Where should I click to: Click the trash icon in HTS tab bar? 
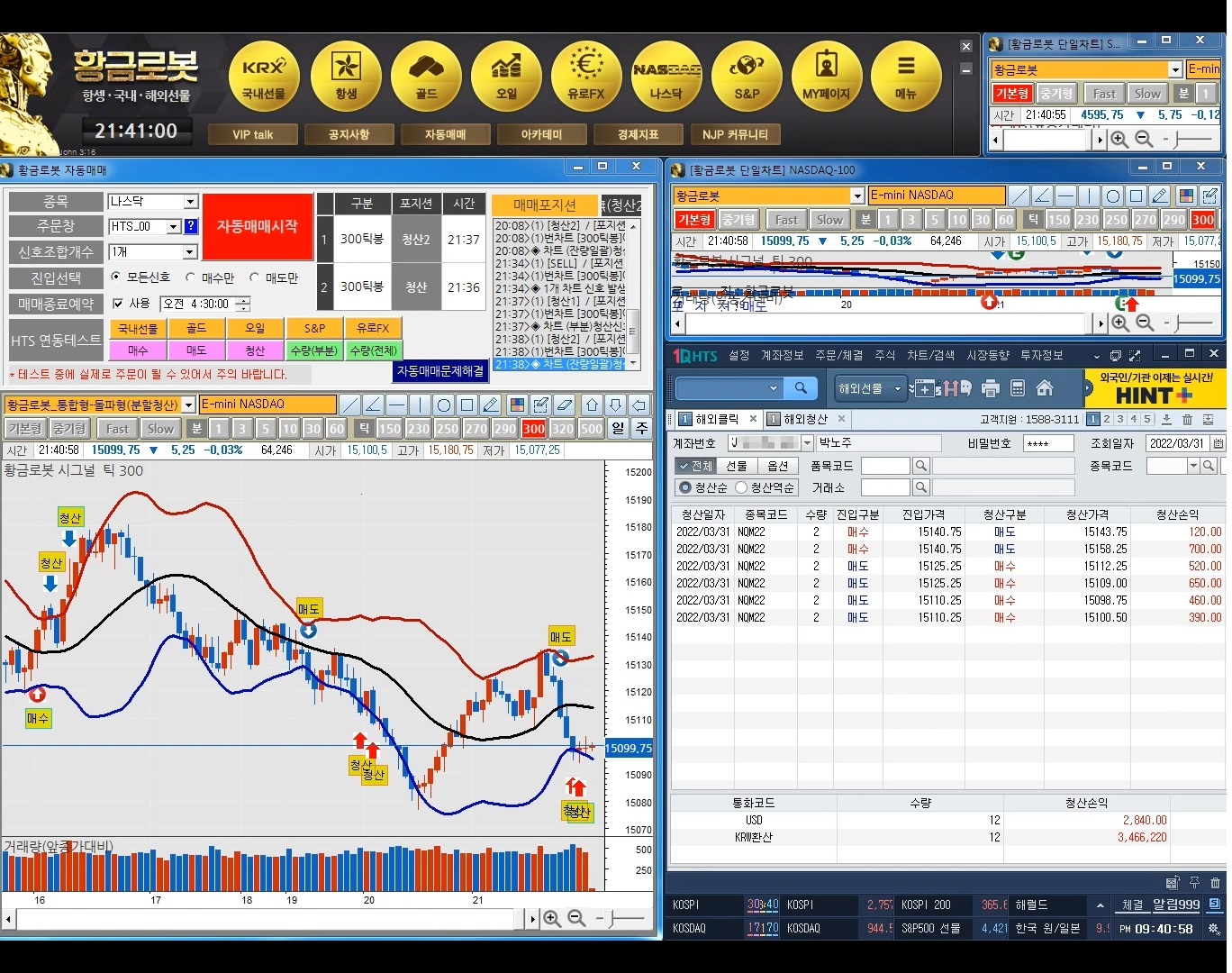(1187, 419)
